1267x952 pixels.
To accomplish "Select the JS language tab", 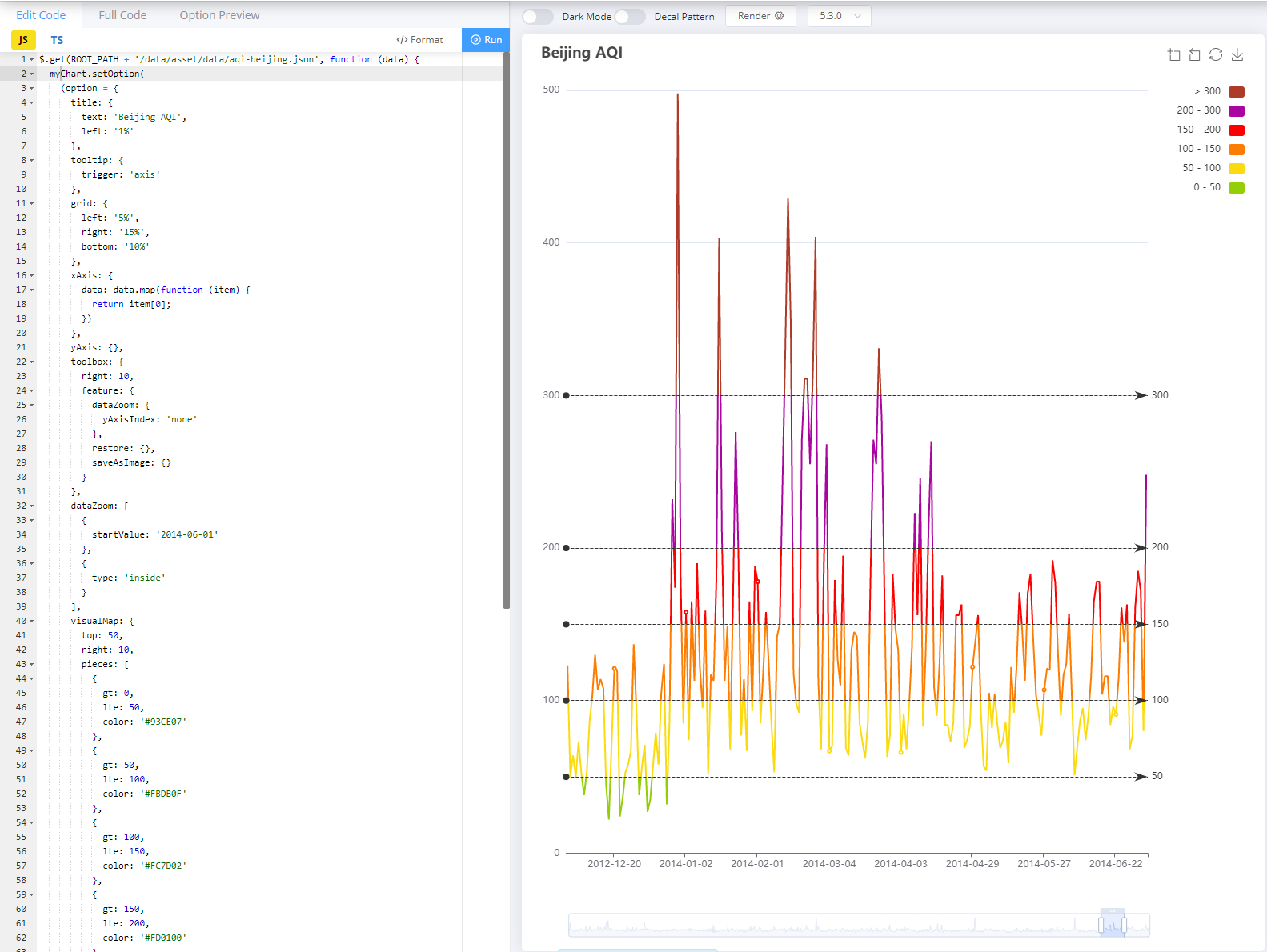I will pos(23,40).
